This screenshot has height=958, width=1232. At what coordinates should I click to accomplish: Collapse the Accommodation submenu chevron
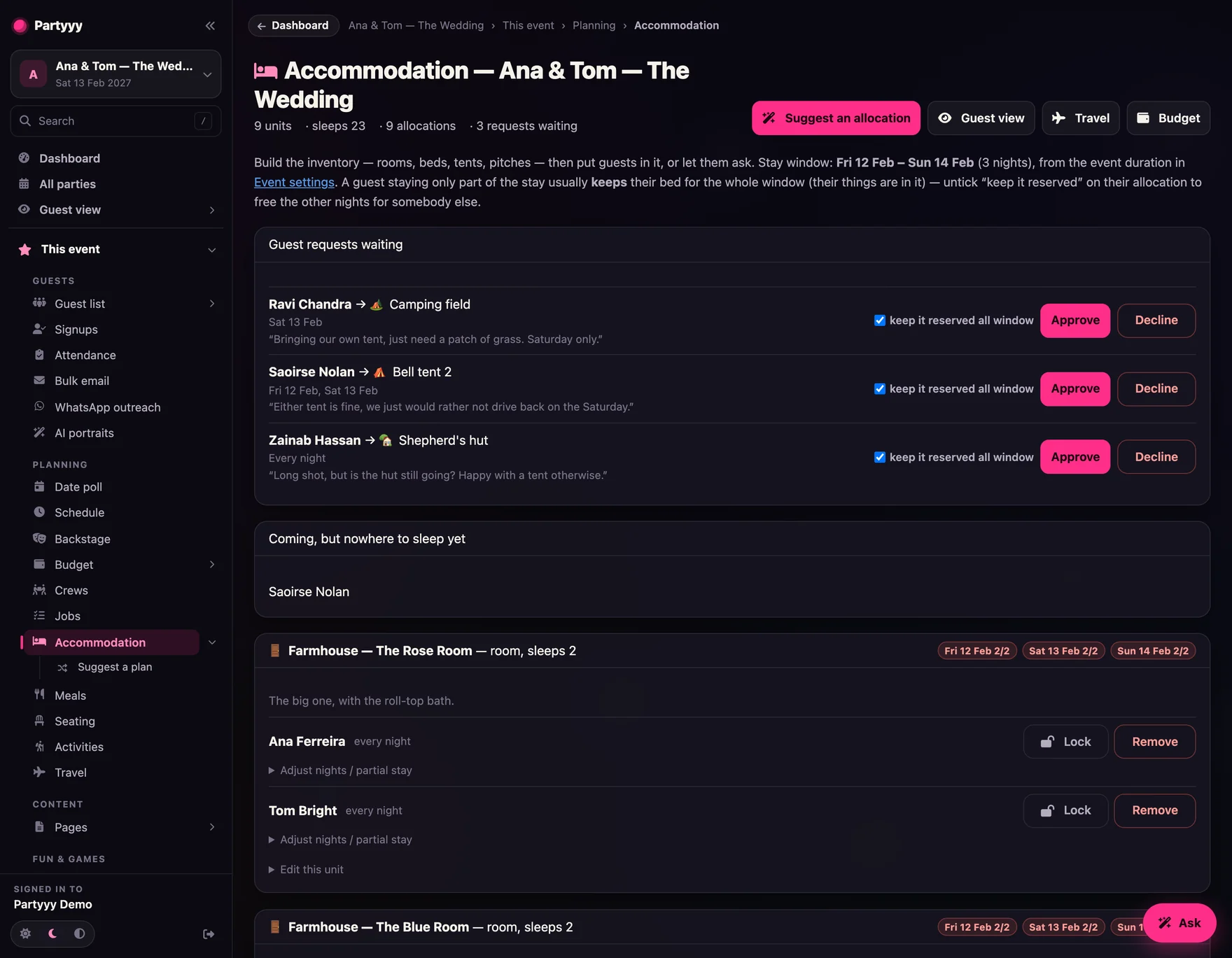click(211, 642)
